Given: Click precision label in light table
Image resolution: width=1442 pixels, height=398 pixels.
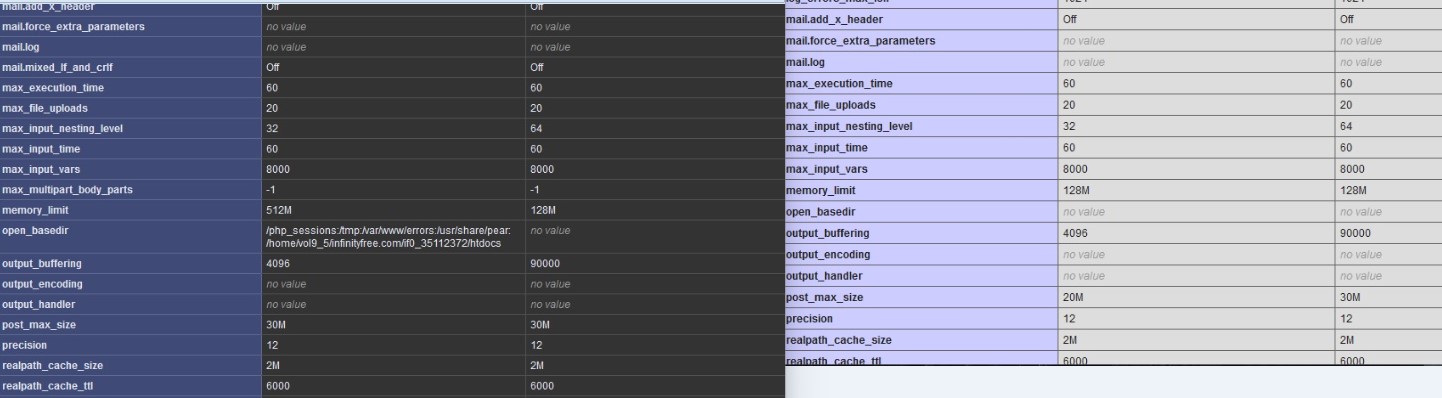Looking at the screenshot, I should pos(810,319).
